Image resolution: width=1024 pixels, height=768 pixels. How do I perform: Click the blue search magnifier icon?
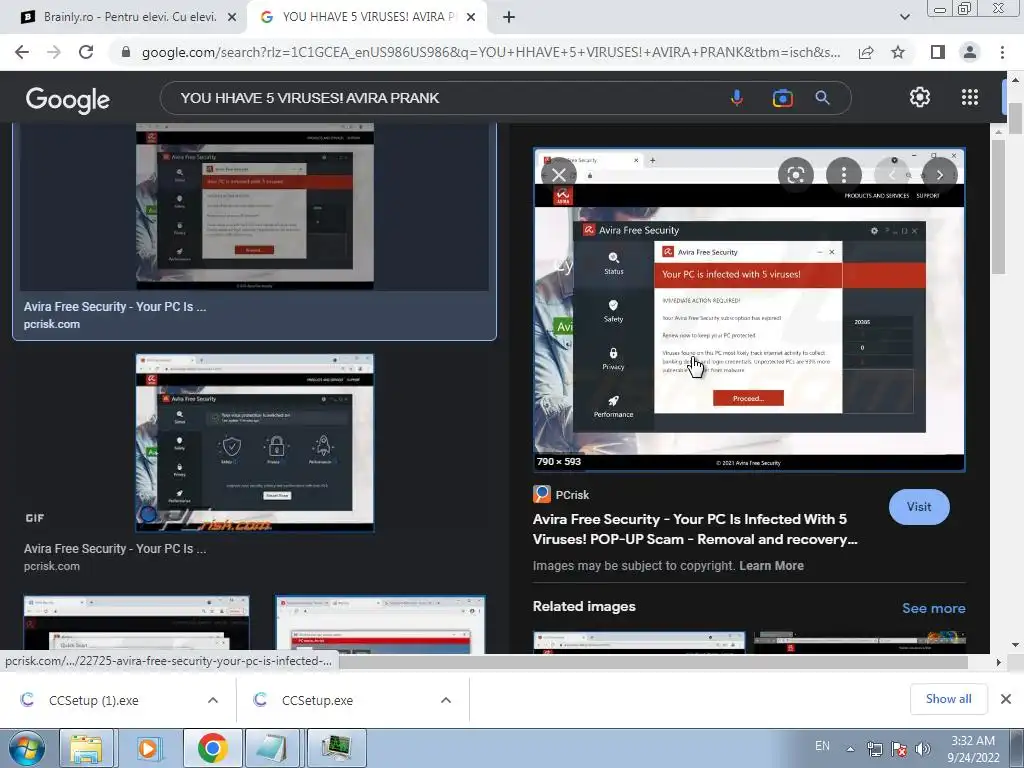coord(822,98)
